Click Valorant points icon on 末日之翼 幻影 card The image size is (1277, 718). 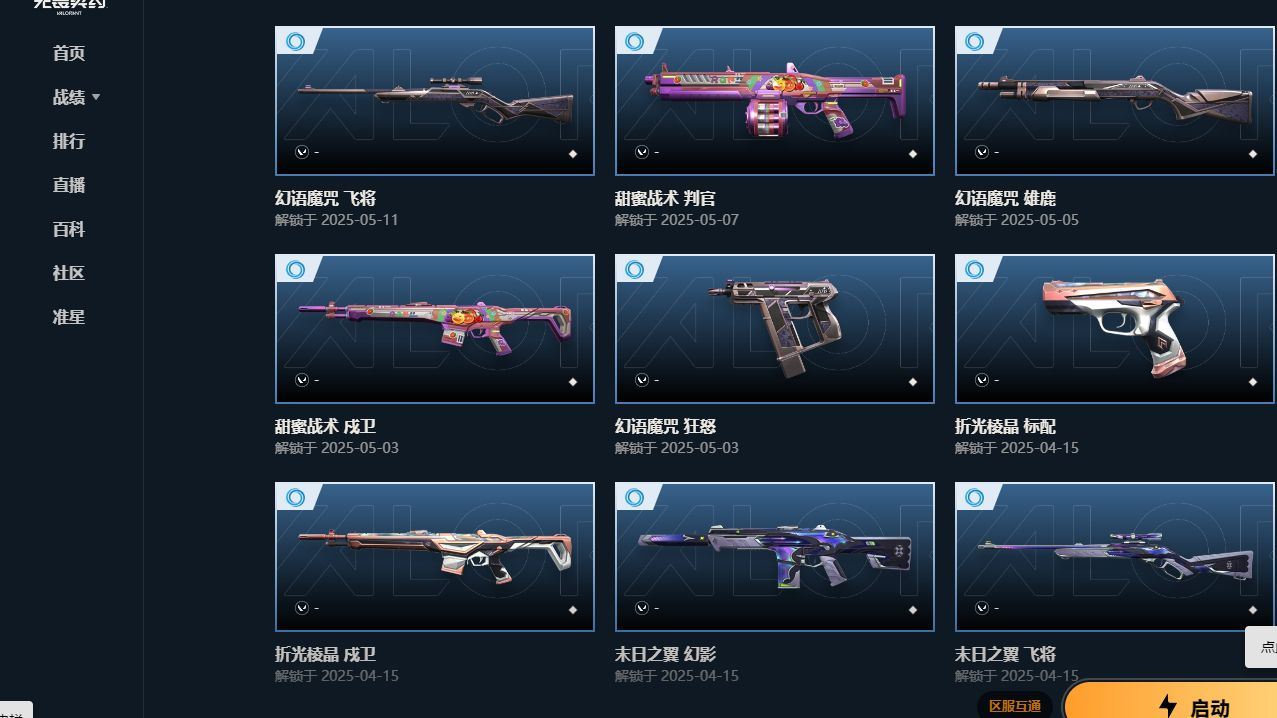click(x=642, y=608)
